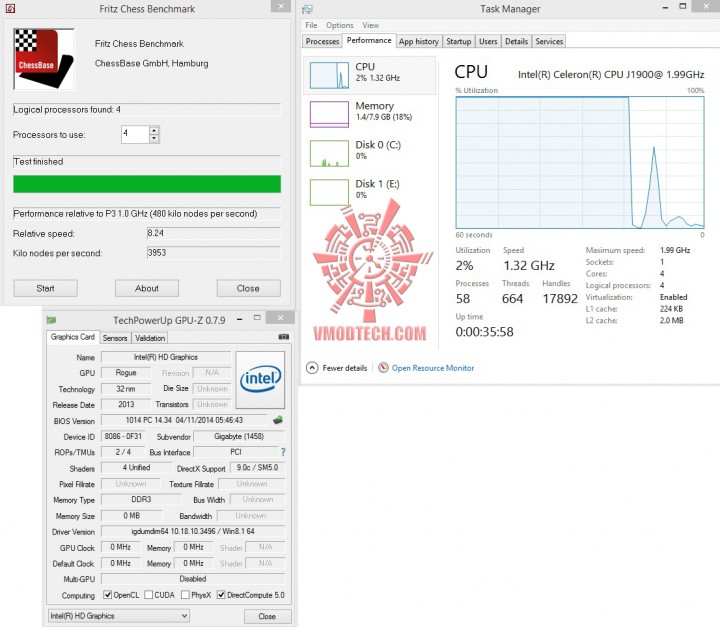Screen dimensions: 720x627
Task: Open the File menu in Task Manager
Action: click(311, 25)
